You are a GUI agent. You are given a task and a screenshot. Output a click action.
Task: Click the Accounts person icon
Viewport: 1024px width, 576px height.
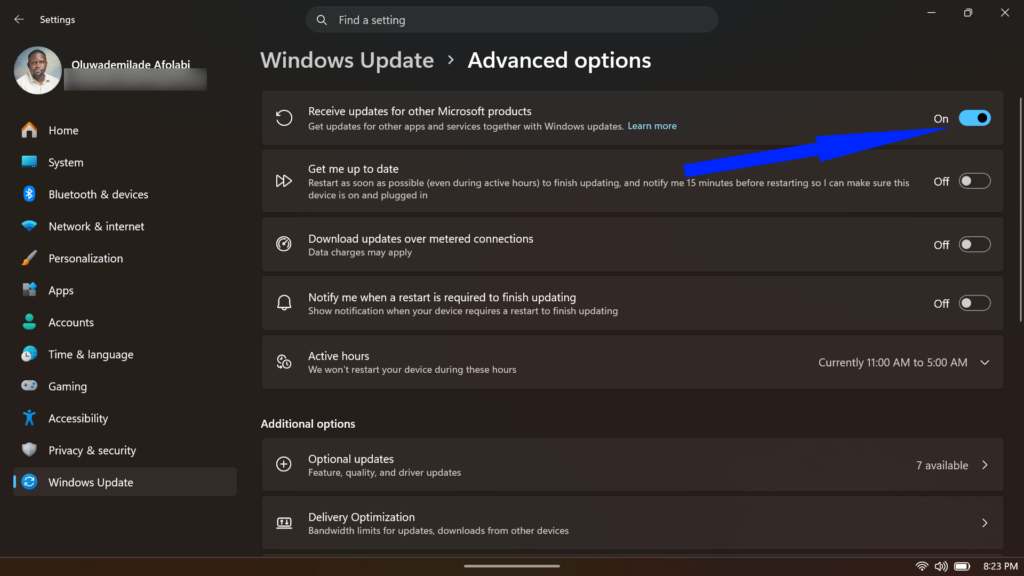29,322
